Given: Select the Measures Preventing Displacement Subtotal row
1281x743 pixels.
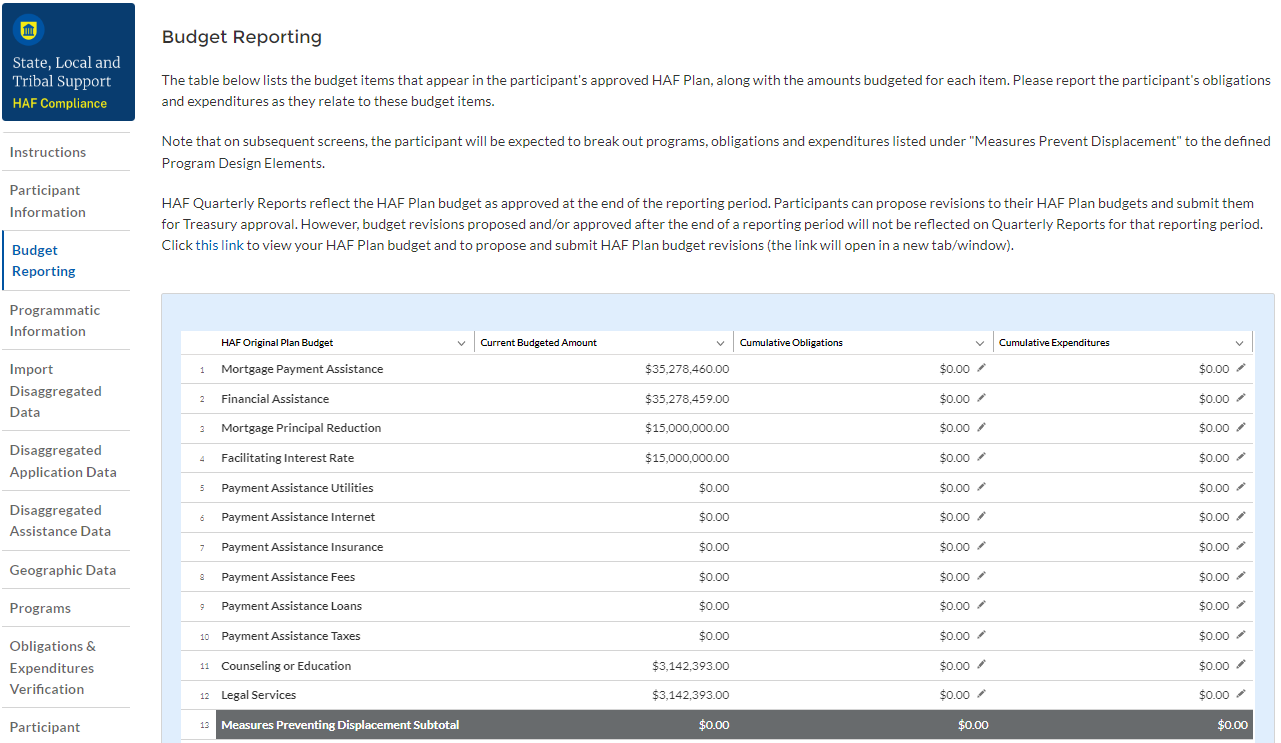Looking at the screenshot, I should 340,725.
